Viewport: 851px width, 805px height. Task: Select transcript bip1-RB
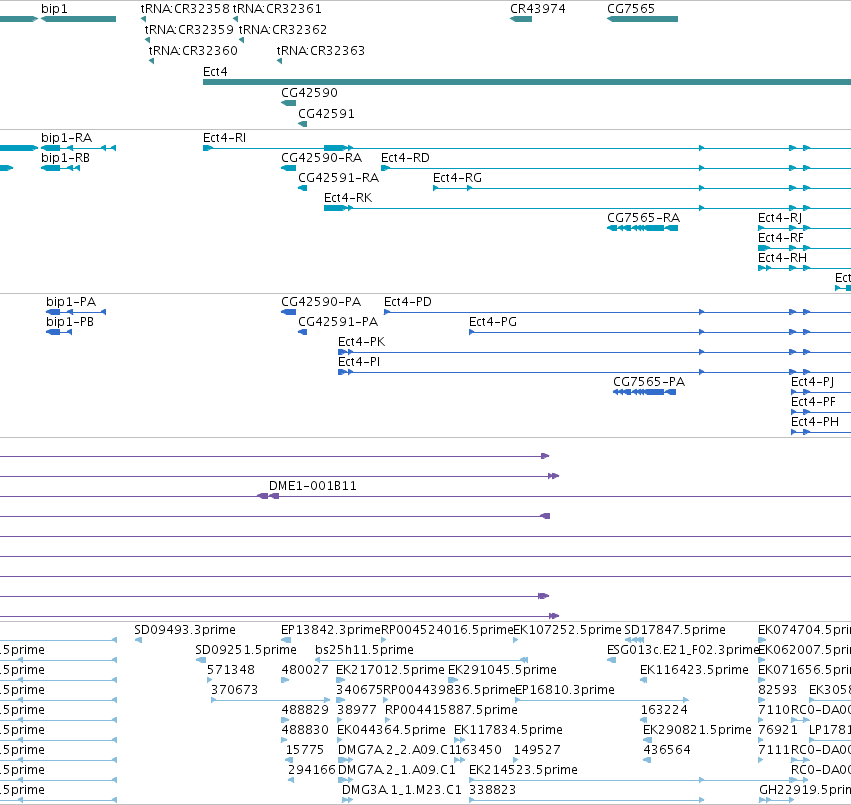pos(61,168)
